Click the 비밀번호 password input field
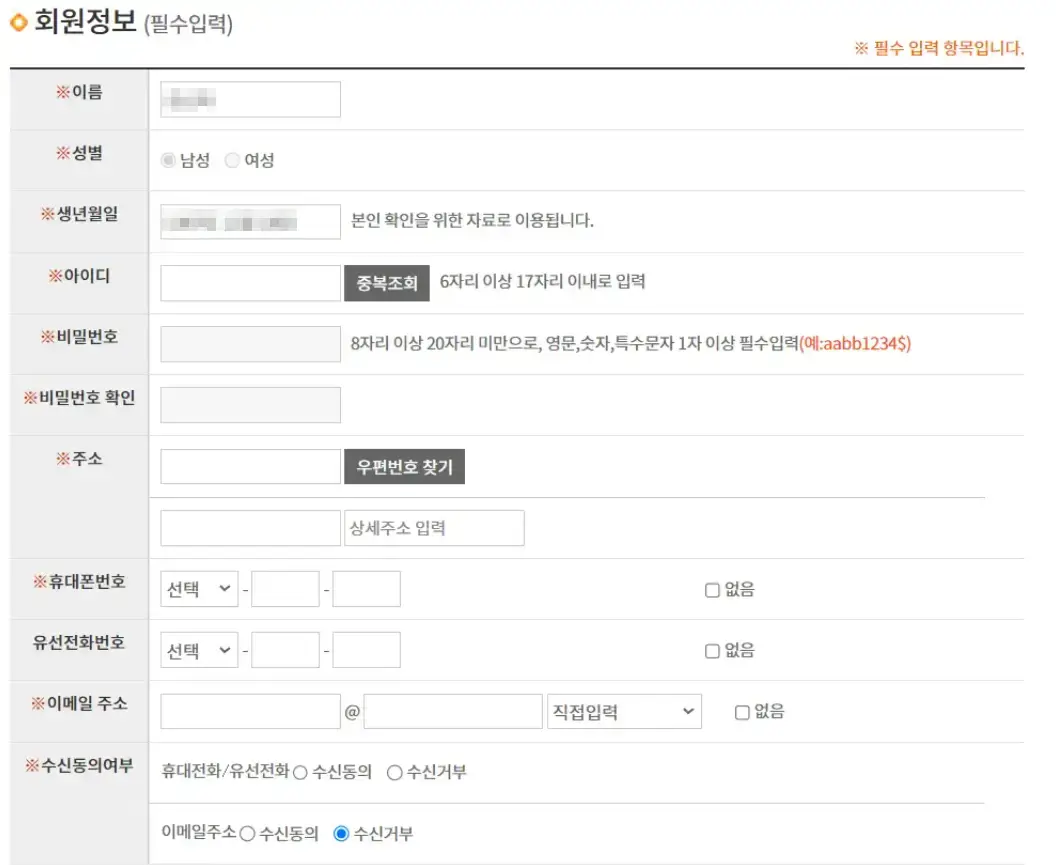 click(x=249, y=342)
